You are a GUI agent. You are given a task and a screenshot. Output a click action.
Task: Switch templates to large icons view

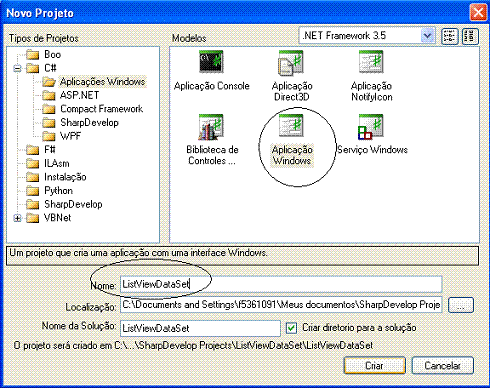[x=449, y=36]
